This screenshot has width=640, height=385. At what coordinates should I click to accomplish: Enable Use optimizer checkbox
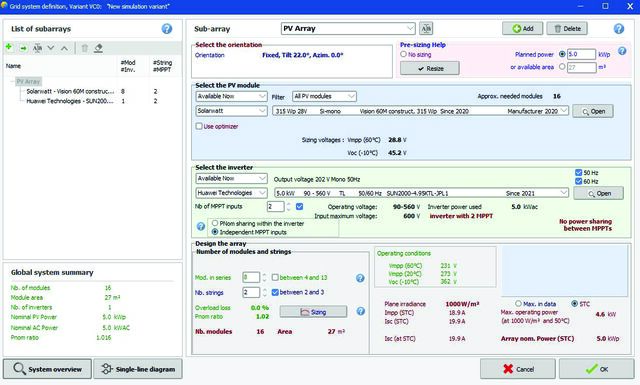[x=199, y=126]
